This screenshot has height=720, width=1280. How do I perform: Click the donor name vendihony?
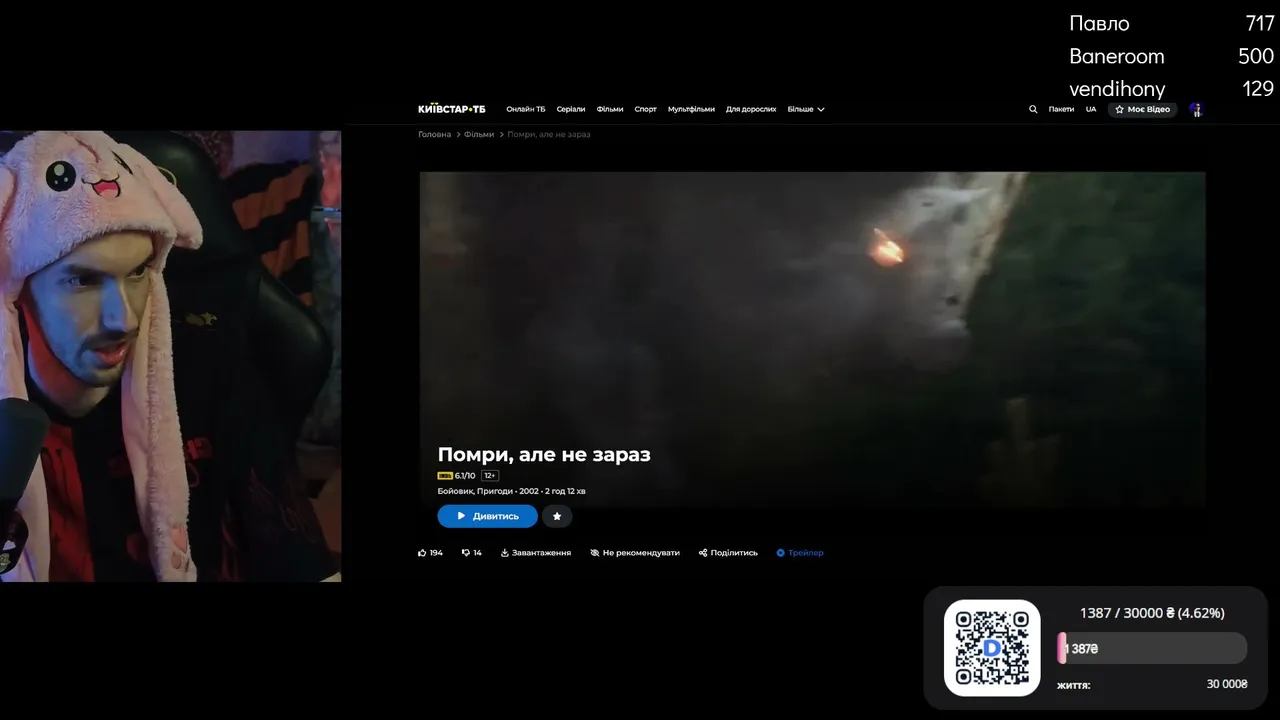point(1117,89)
